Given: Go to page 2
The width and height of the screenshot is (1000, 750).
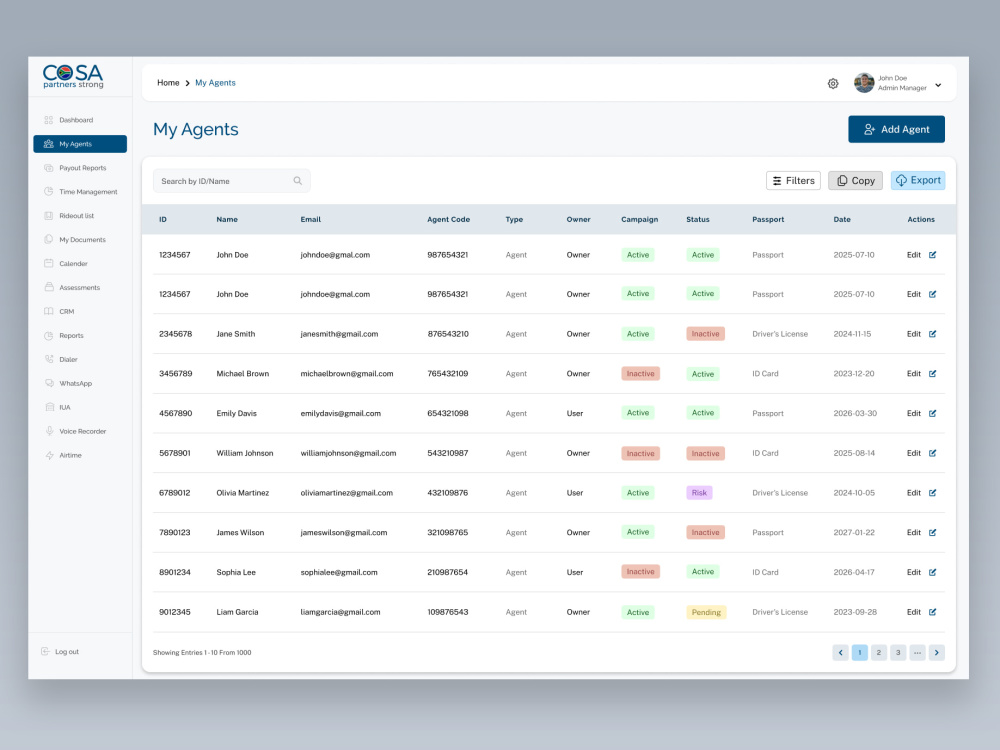Looking at the screenshot, I should (x=879, y=652).
